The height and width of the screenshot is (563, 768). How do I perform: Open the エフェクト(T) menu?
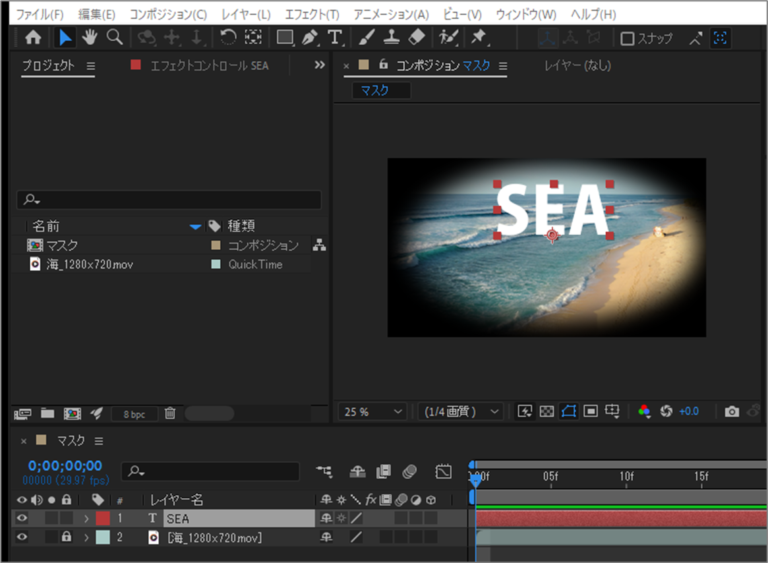[311, 14]
